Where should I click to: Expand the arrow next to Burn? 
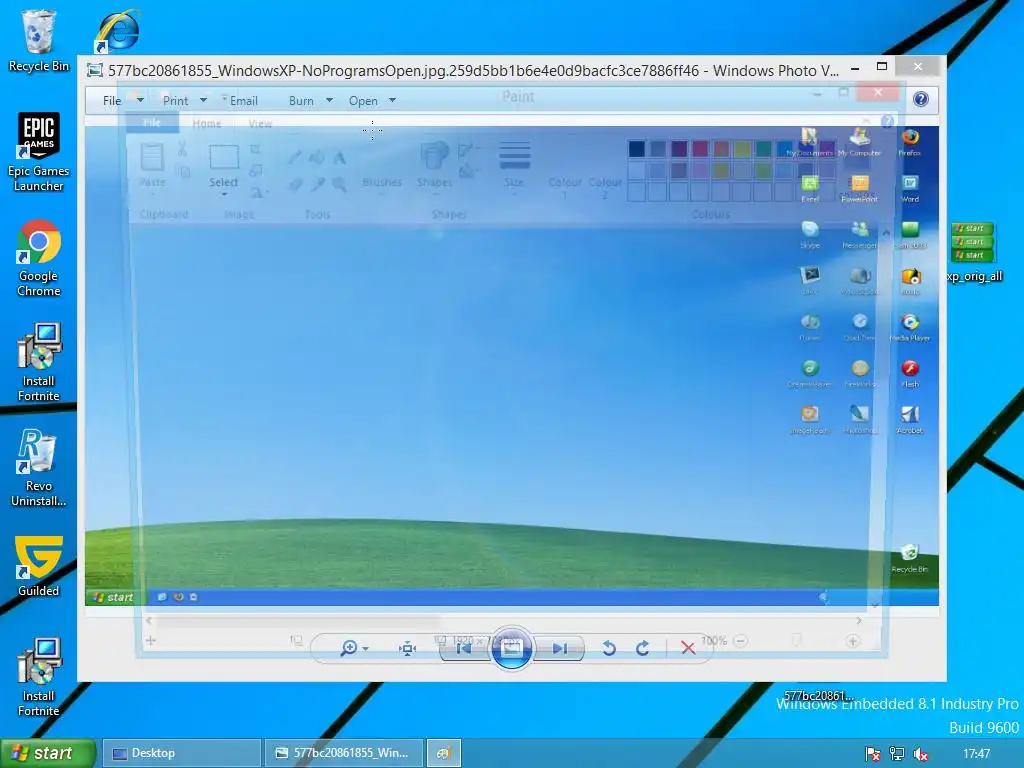click(329, 100)
